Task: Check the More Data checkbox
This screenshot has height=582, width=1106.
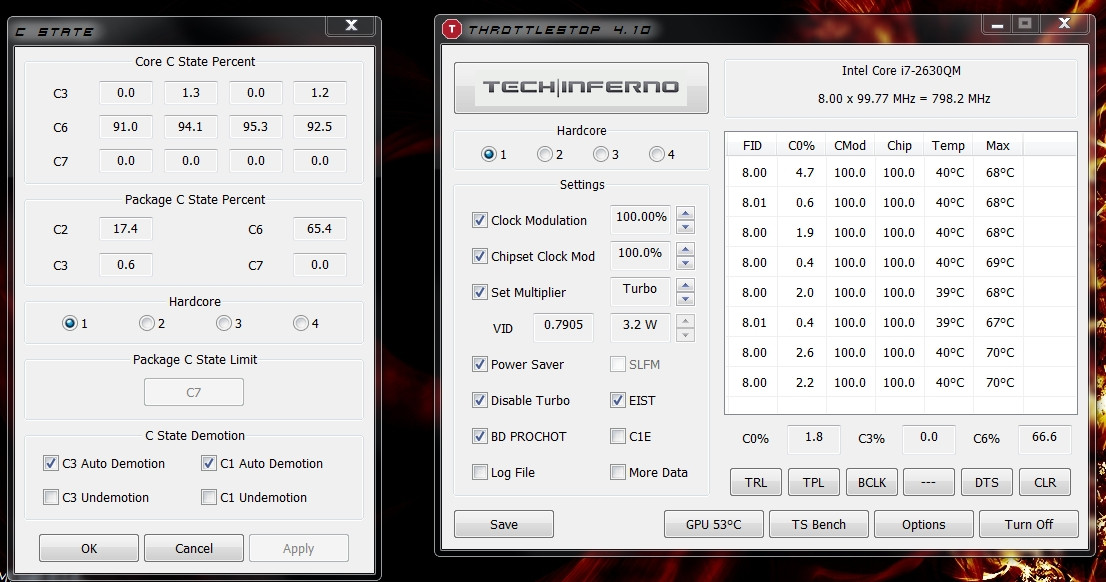Action: coord(618,472)
